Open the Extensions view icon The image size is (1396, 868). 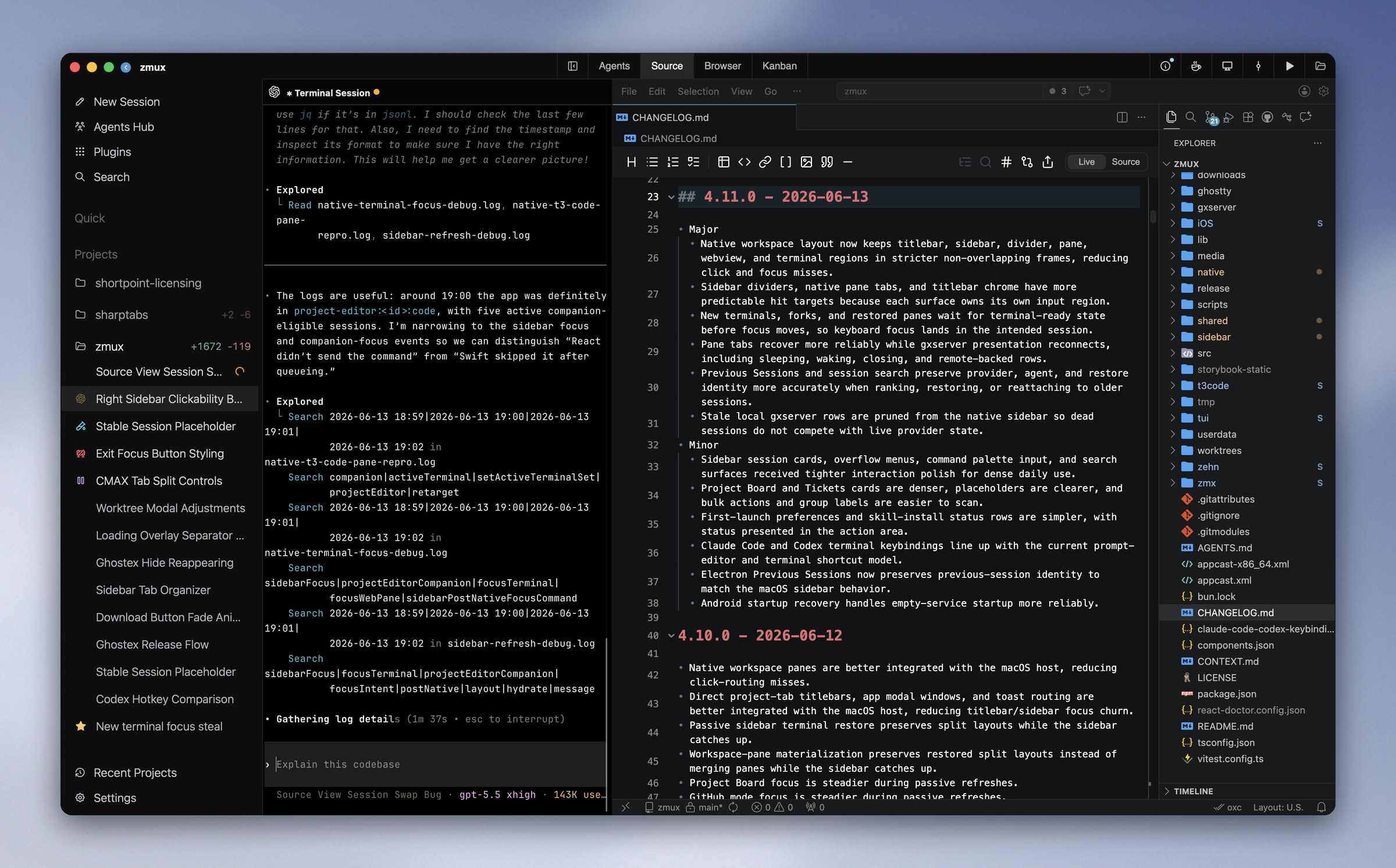pos(1248,117)
